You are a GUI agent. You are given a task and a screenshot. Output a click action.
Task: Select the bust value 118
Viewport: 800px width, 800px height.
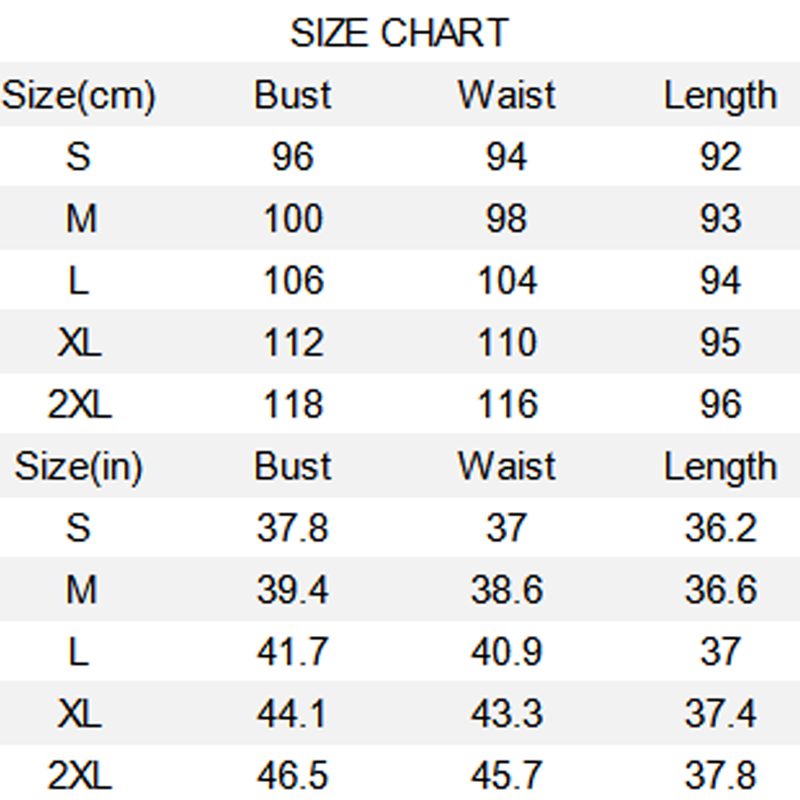click(x=292, y=405)
